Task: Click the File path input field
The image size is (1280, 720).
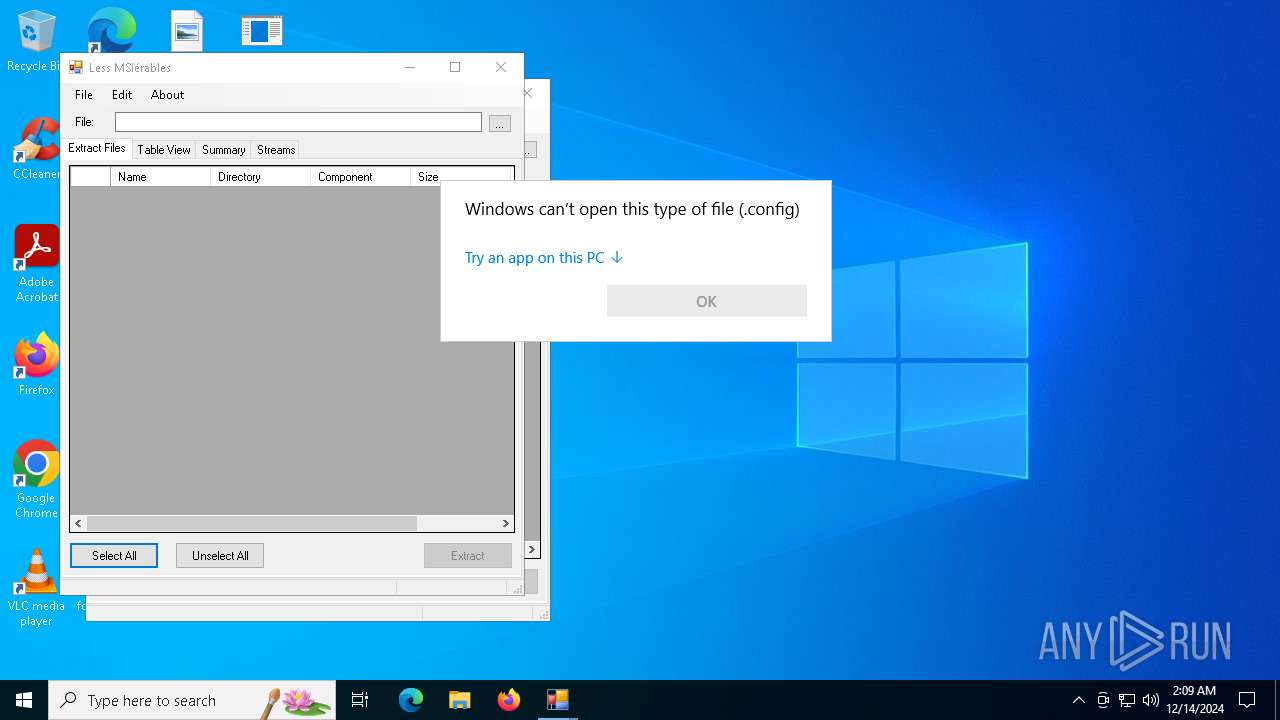Action: pos(298,122)
